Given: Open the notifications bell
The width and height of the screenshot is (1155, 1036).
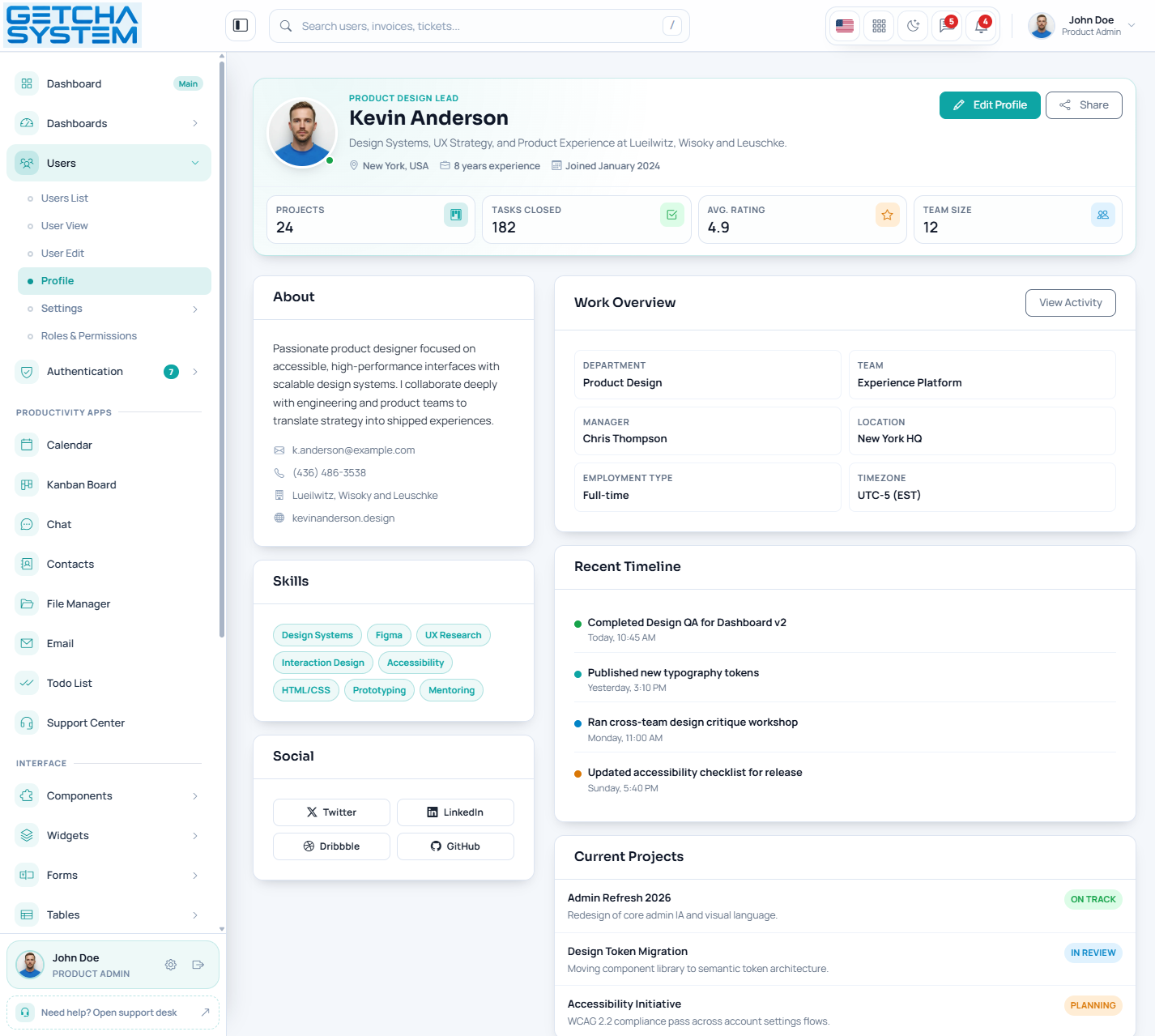Looking at the screenshot, I should [981, 26].
